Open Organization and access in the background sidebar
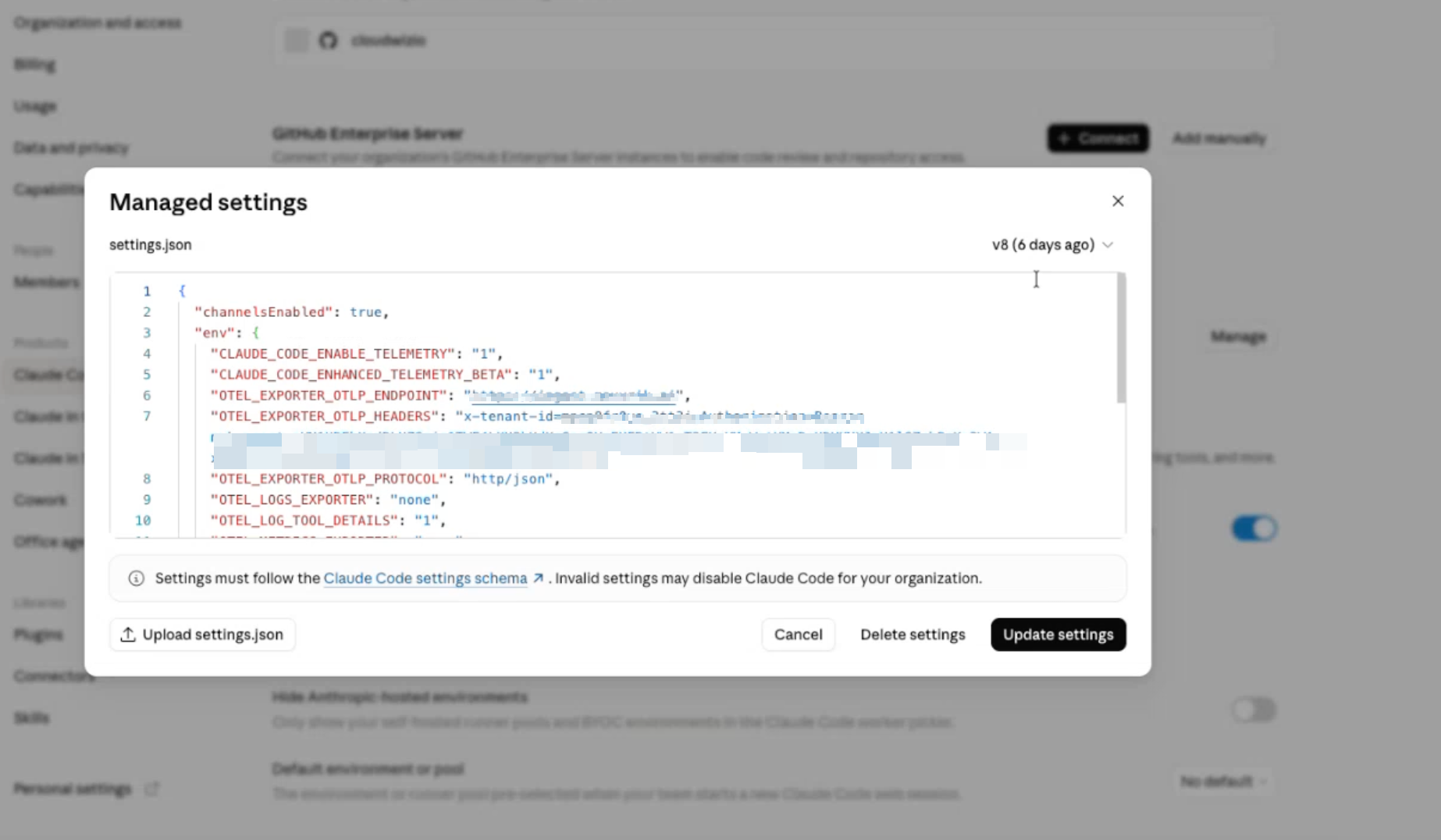This screenshot has width=1441, height=840. pos(98,23)
